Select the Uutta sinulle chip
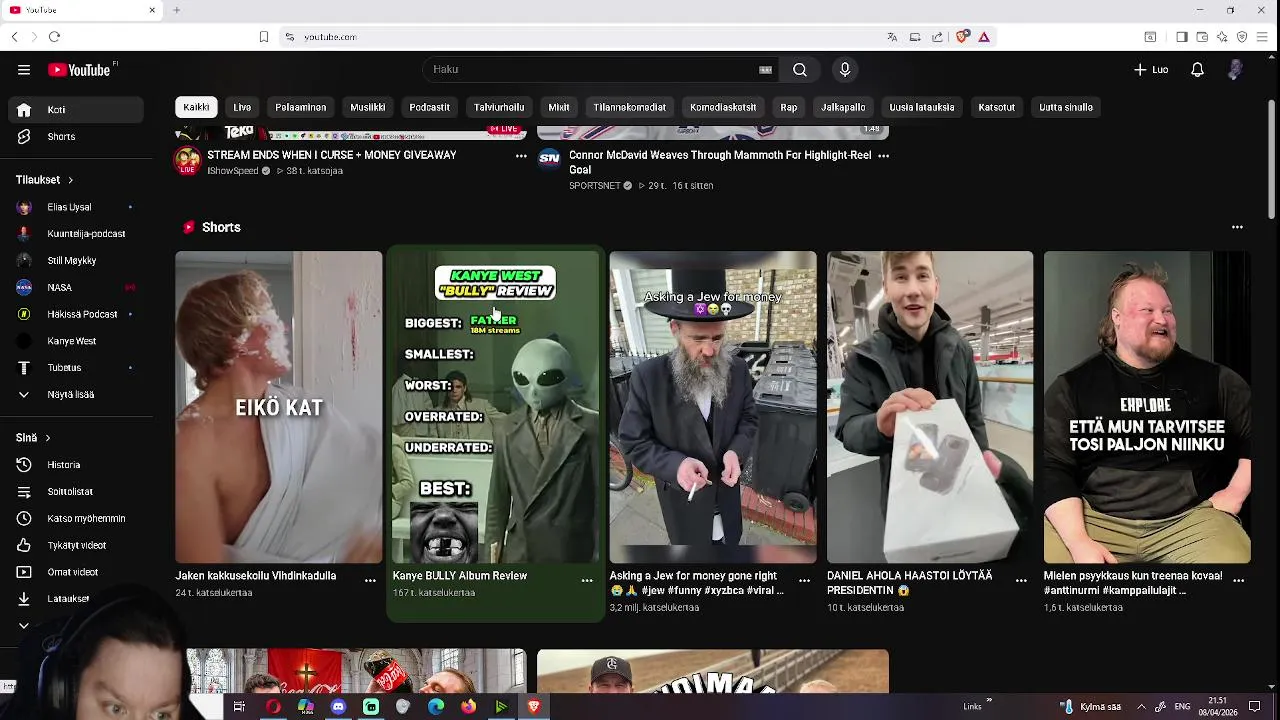The image size is (1280, 720). [1066, 107]
